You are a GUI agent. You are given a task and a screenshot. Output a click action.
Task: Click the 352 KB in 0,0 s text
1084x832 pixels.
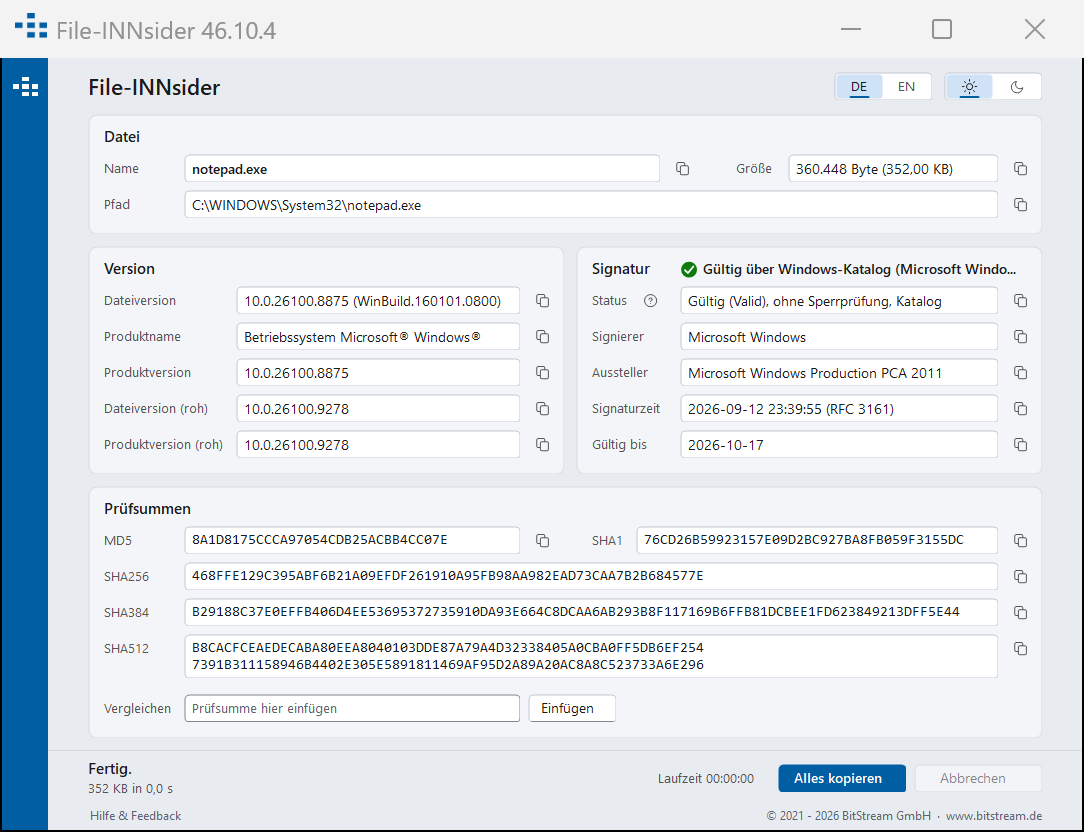pos(131,788)
